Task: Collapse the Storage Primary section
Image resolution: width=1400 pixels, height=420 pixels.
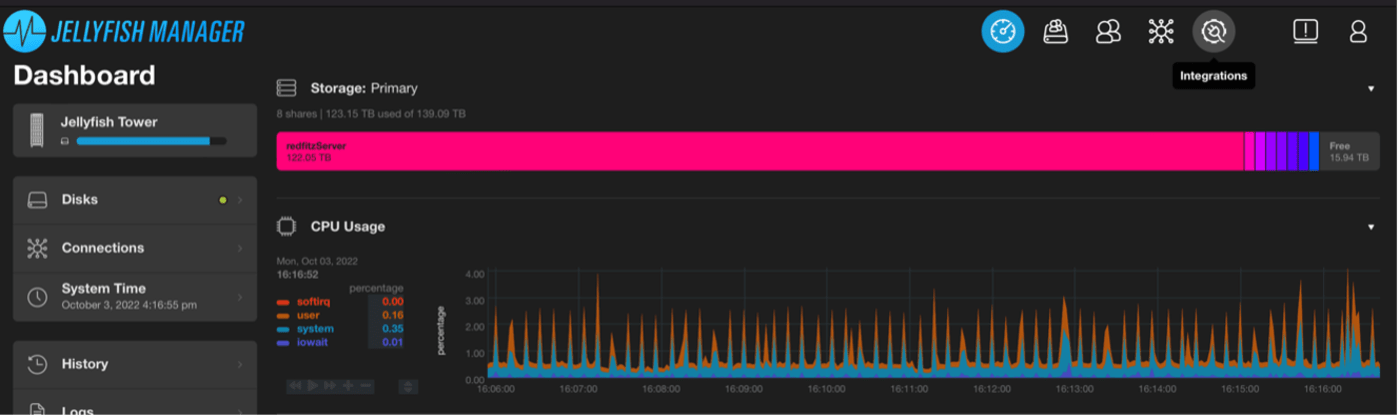Action: click(1371, 88)
